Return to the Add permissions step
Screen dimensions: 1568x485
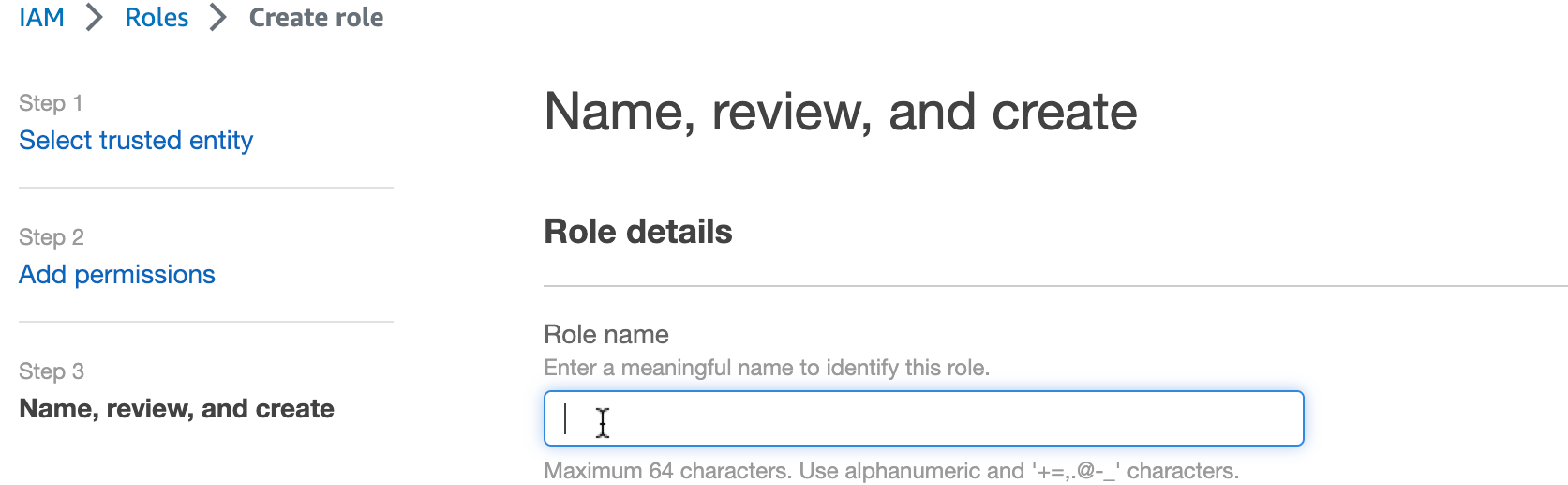coord(117,275)
